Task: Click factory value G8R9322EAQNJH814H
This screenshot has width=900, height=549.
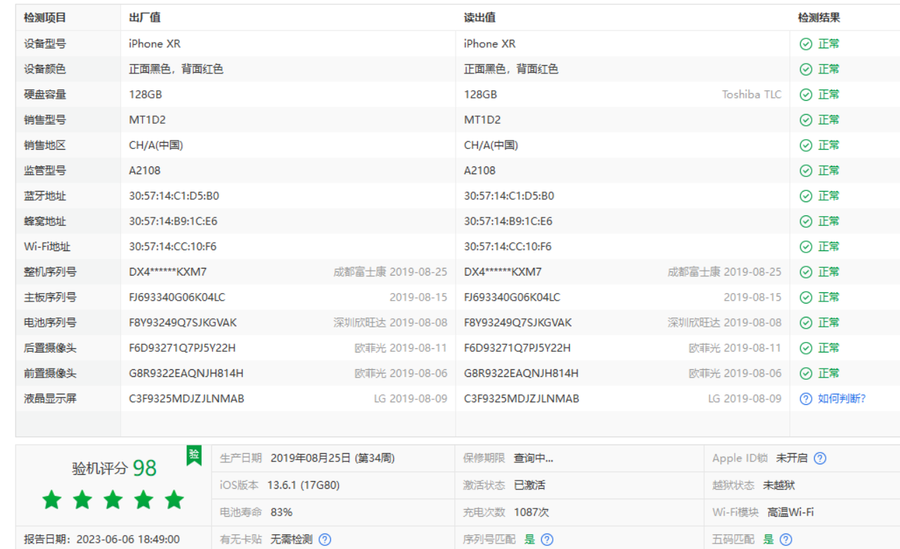Action: pos(186,373)
